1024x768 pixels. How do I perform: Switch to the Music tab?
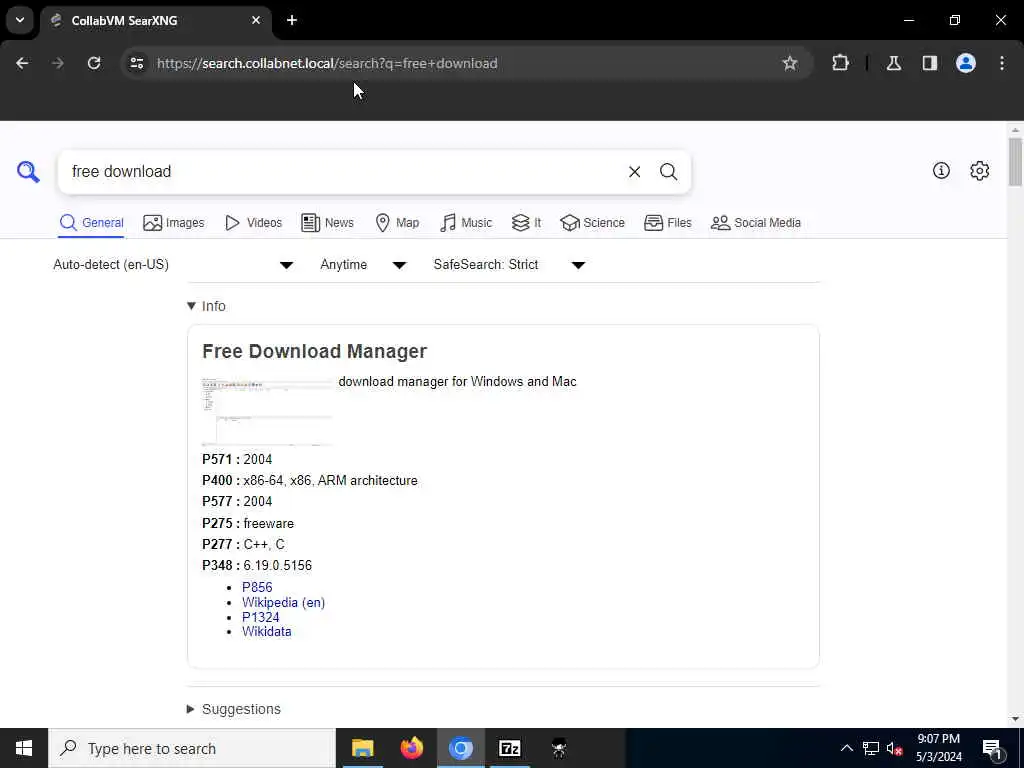466,223
